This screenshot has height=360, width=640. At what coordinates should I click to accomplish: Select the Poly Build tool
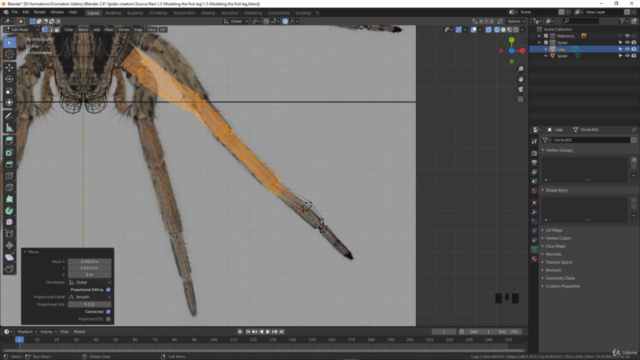pos(9,199)
